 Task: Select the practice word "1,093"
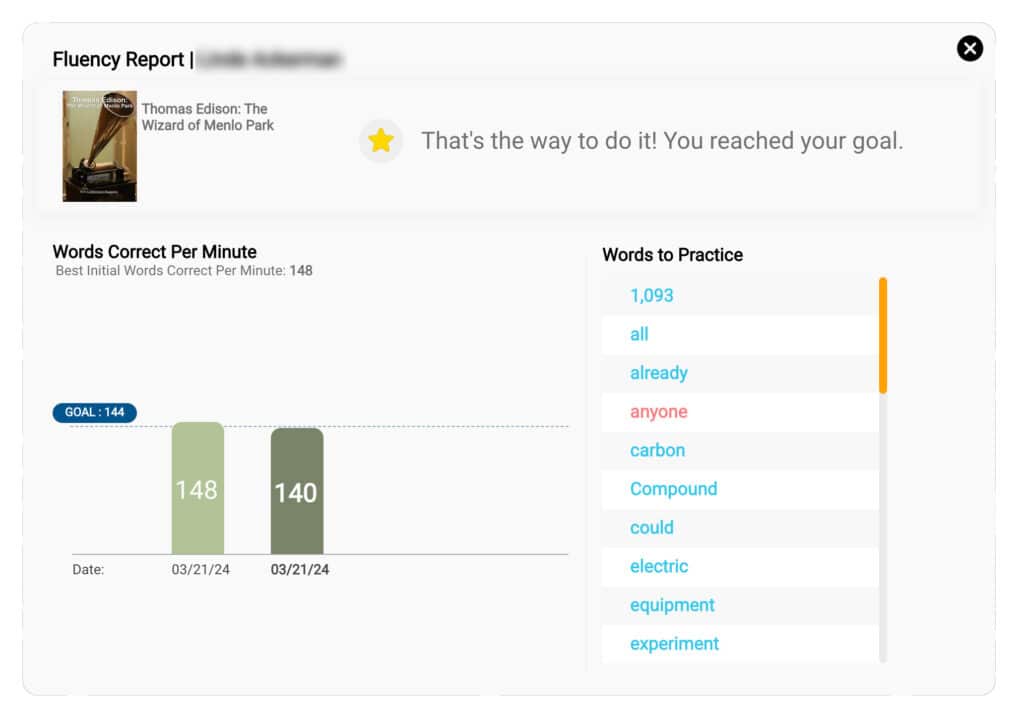click(652, 295)
